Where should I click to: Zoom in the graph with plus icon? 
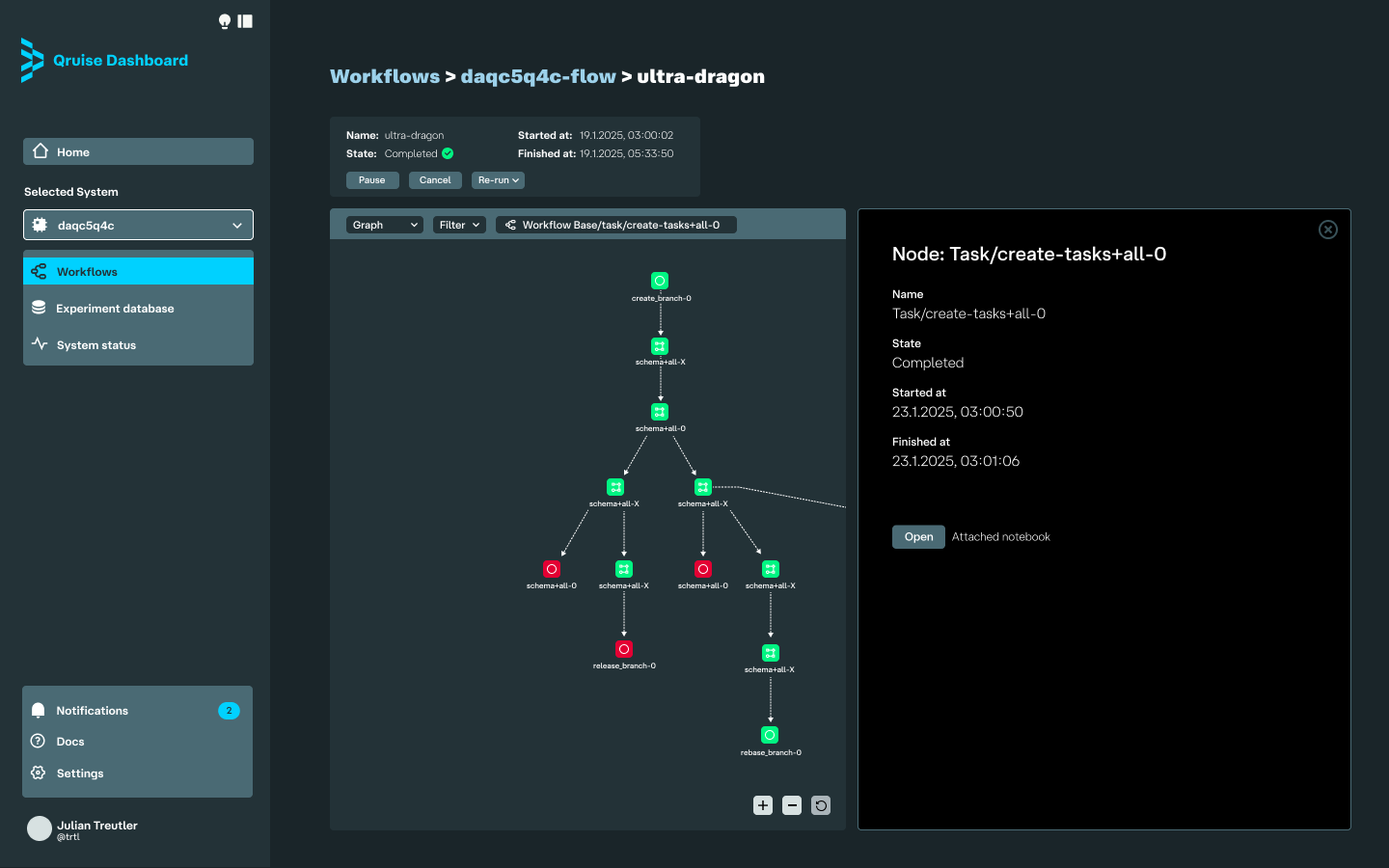point(763,805)
